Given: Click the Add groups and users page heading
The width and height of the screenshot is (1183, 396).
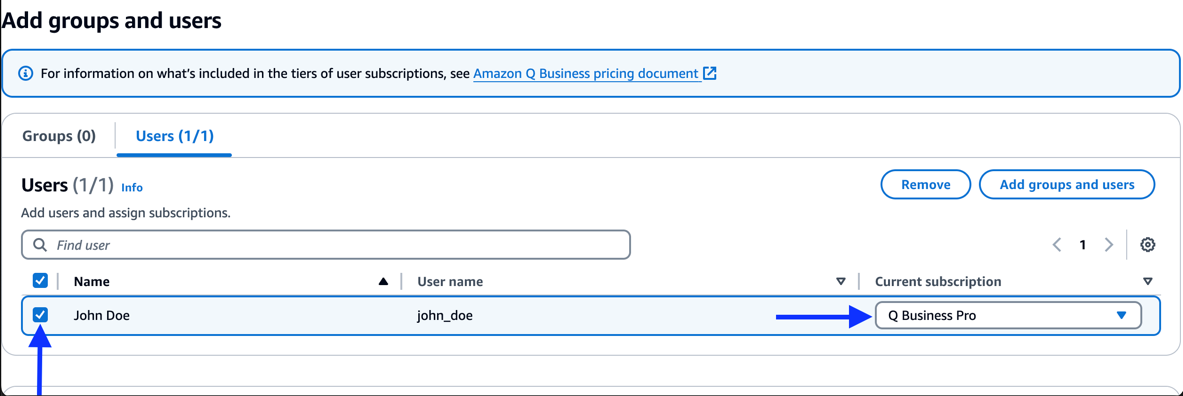Looking at the screenshot, I should [112, 21].
